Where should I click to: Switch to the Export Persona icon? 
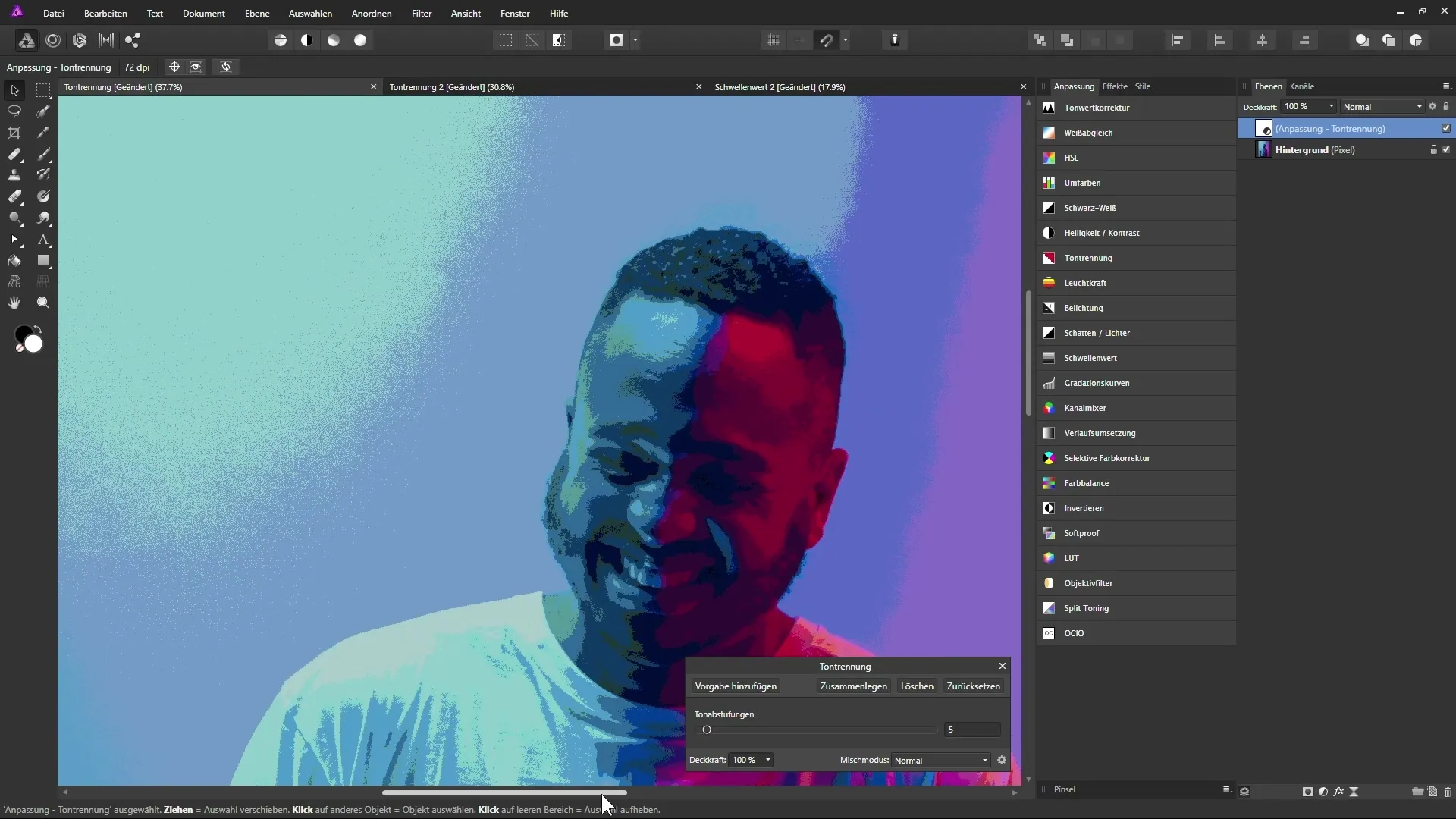133,40
